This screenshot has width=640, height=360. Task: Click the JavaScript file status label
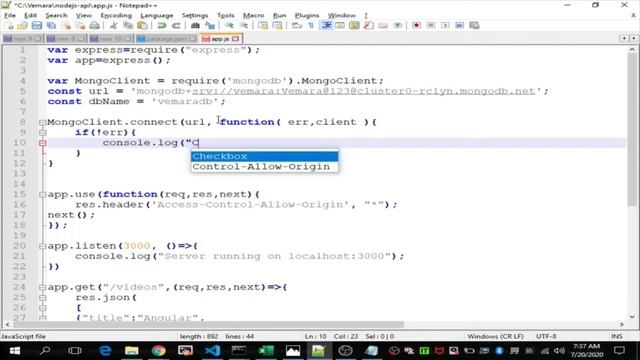point(24,336)
